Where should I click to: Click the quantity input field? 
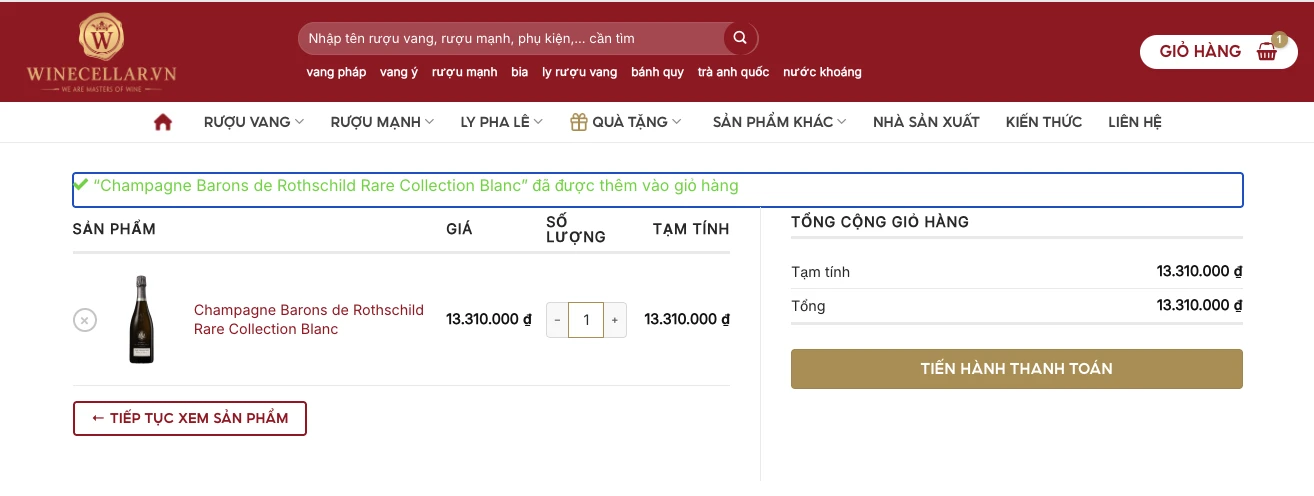coord(586,320)
